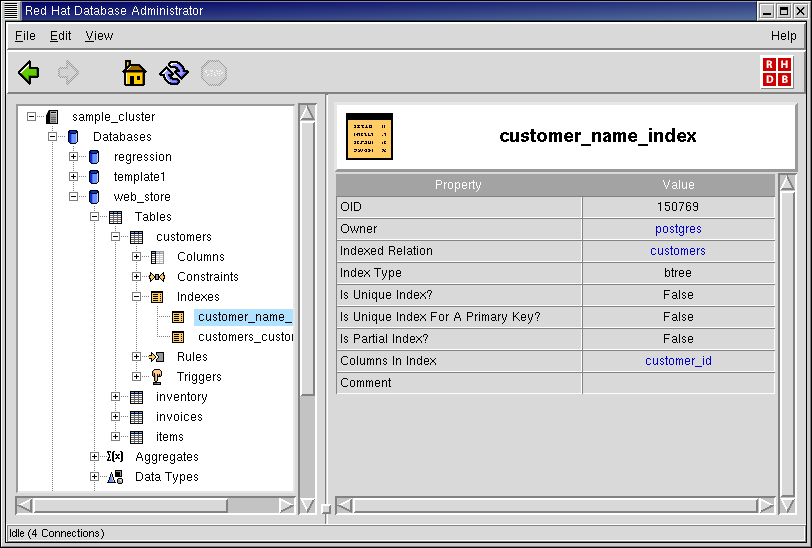The height and width of the screenshot is (548, 812).
Task: Expand the Columns node under customers
Action: (137, 257)
